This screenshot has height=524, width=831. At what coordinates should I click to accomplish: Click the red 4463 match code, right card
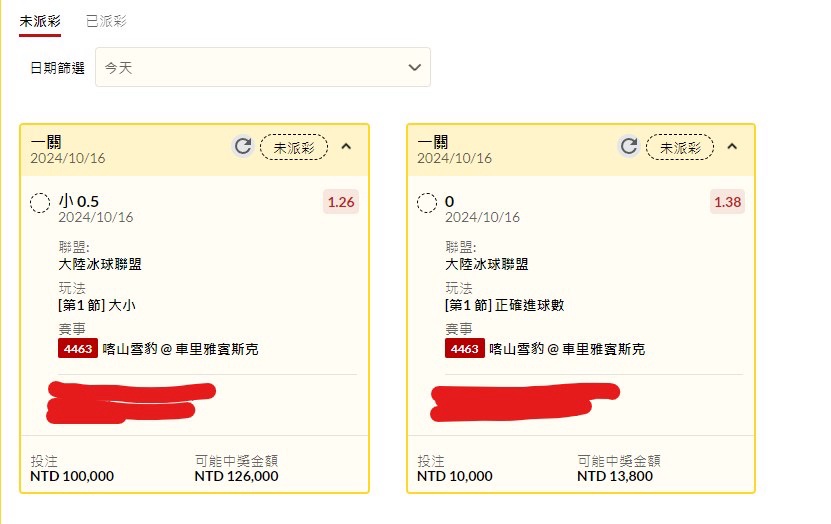point(464,349)
